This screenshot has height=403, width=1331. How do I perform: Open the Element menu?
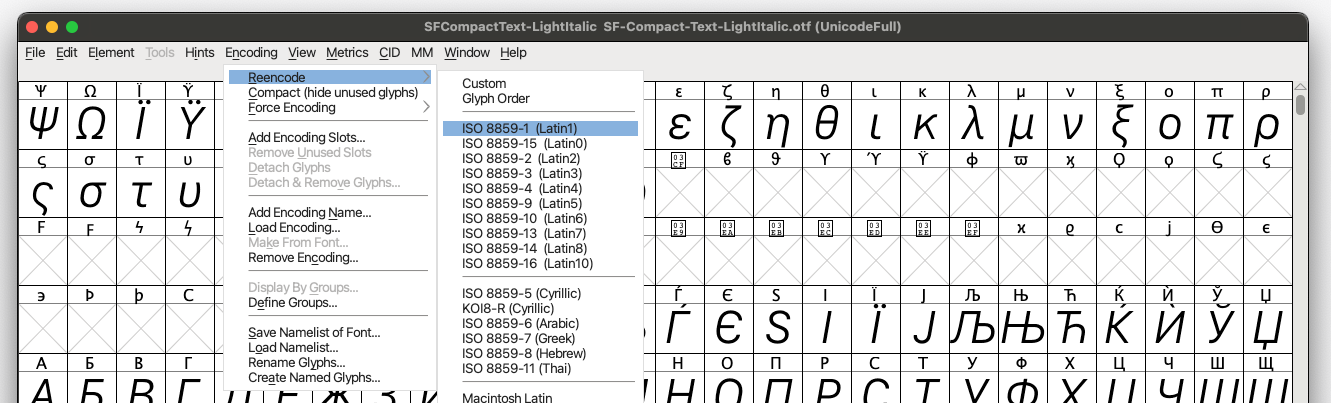111,52
